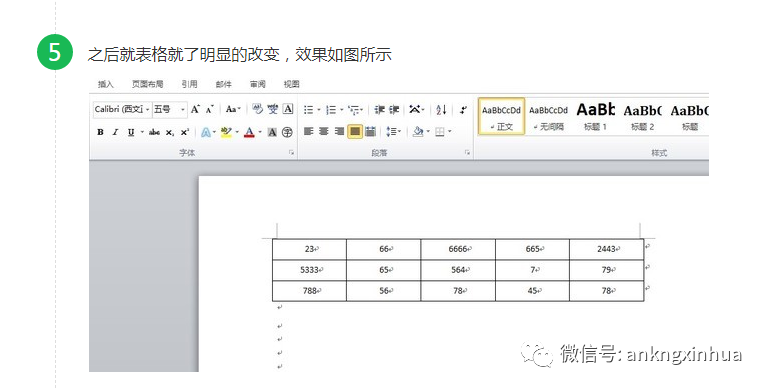Screen dimensions: 767x389
Task: Click the table cell containing 6666
Action: click(458, 249)
